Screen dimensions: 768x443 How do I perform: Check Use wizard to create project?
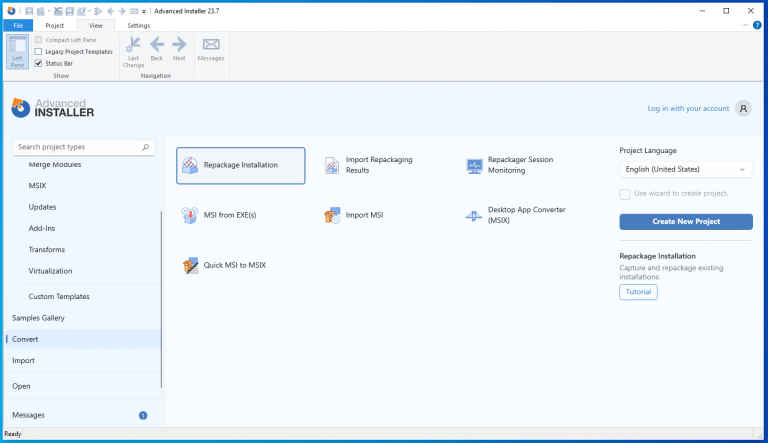click(x=624, y=194)
